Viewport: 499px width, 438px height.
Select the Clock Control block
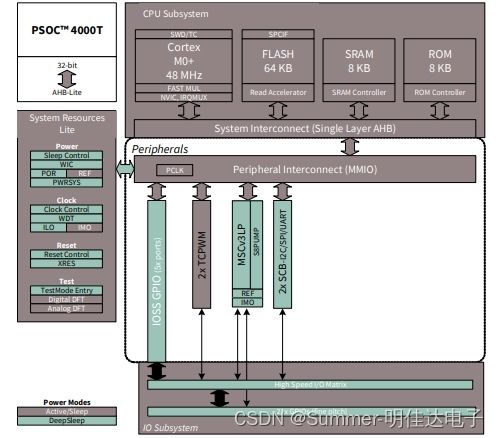pos(66,209)
